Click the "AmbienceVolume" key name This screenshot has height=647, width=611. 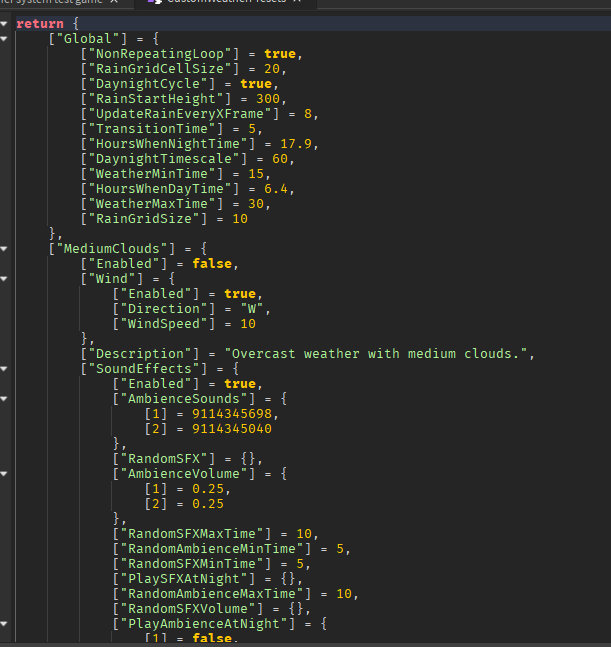point(184,474)
